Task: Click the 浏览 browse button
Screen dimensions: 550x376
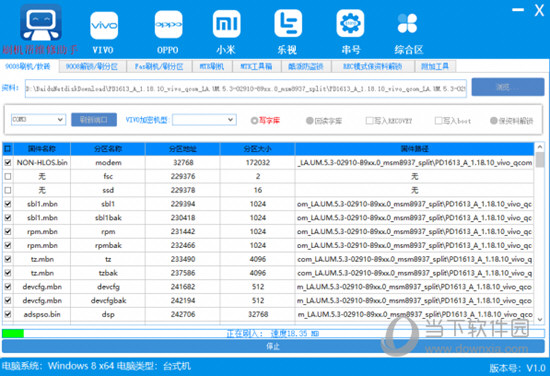Action: [x=508, y=87]
